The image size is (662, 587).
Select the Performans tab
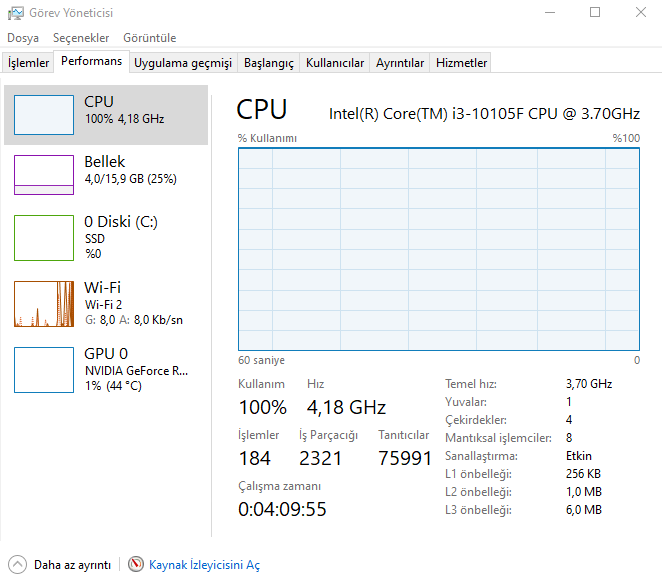pos(91,61)
